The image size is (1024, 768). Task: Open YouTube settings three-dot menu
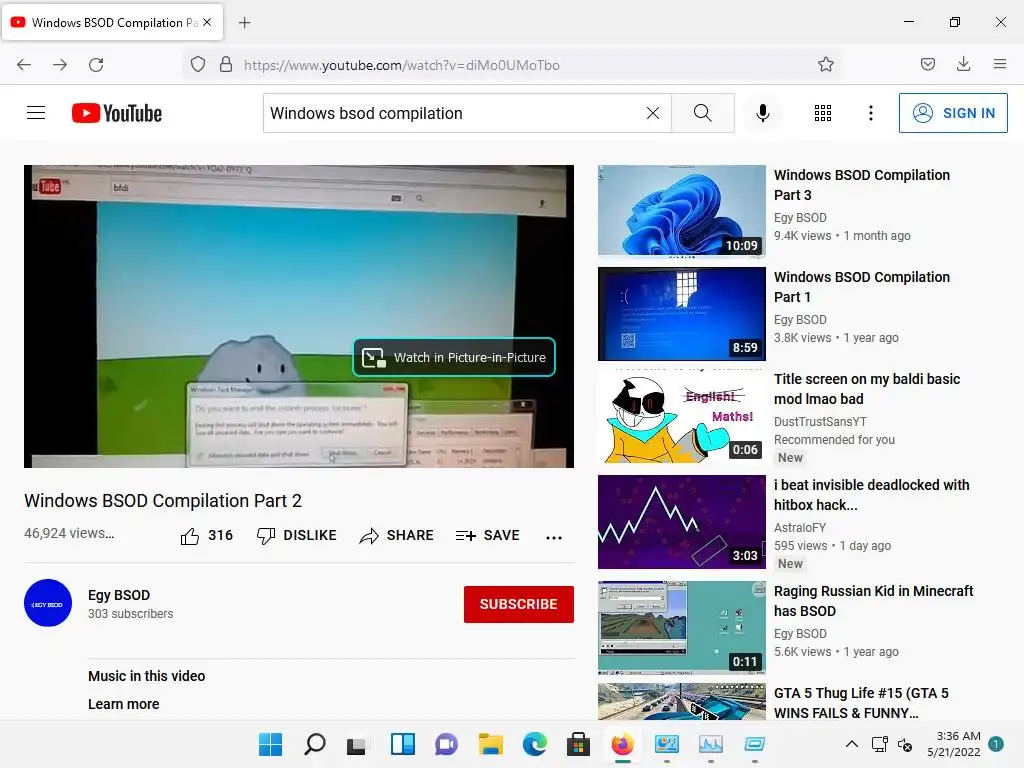click(x=871, y=113)
